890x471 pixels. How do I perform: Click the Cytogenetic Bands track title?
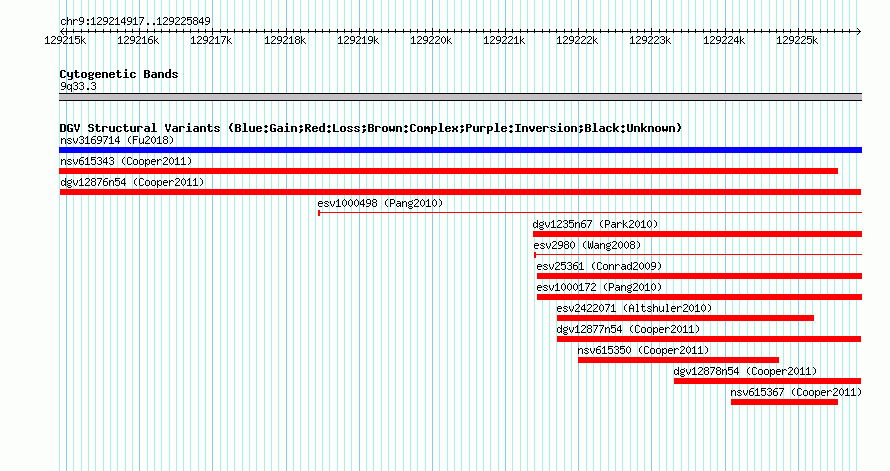tap(119, 74)
